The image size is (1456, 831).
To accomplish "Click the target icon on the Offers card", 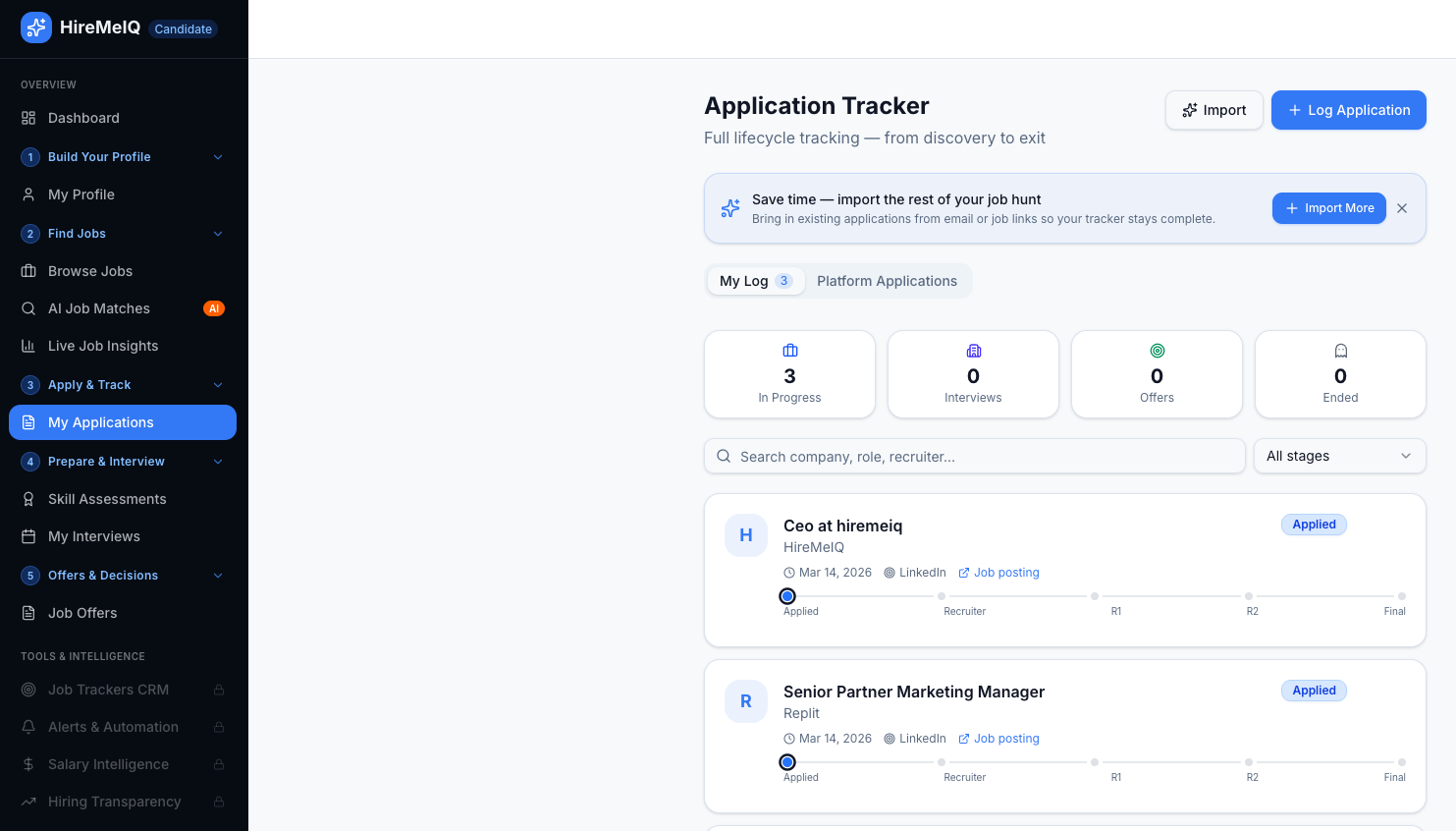I will [1158, 351].
